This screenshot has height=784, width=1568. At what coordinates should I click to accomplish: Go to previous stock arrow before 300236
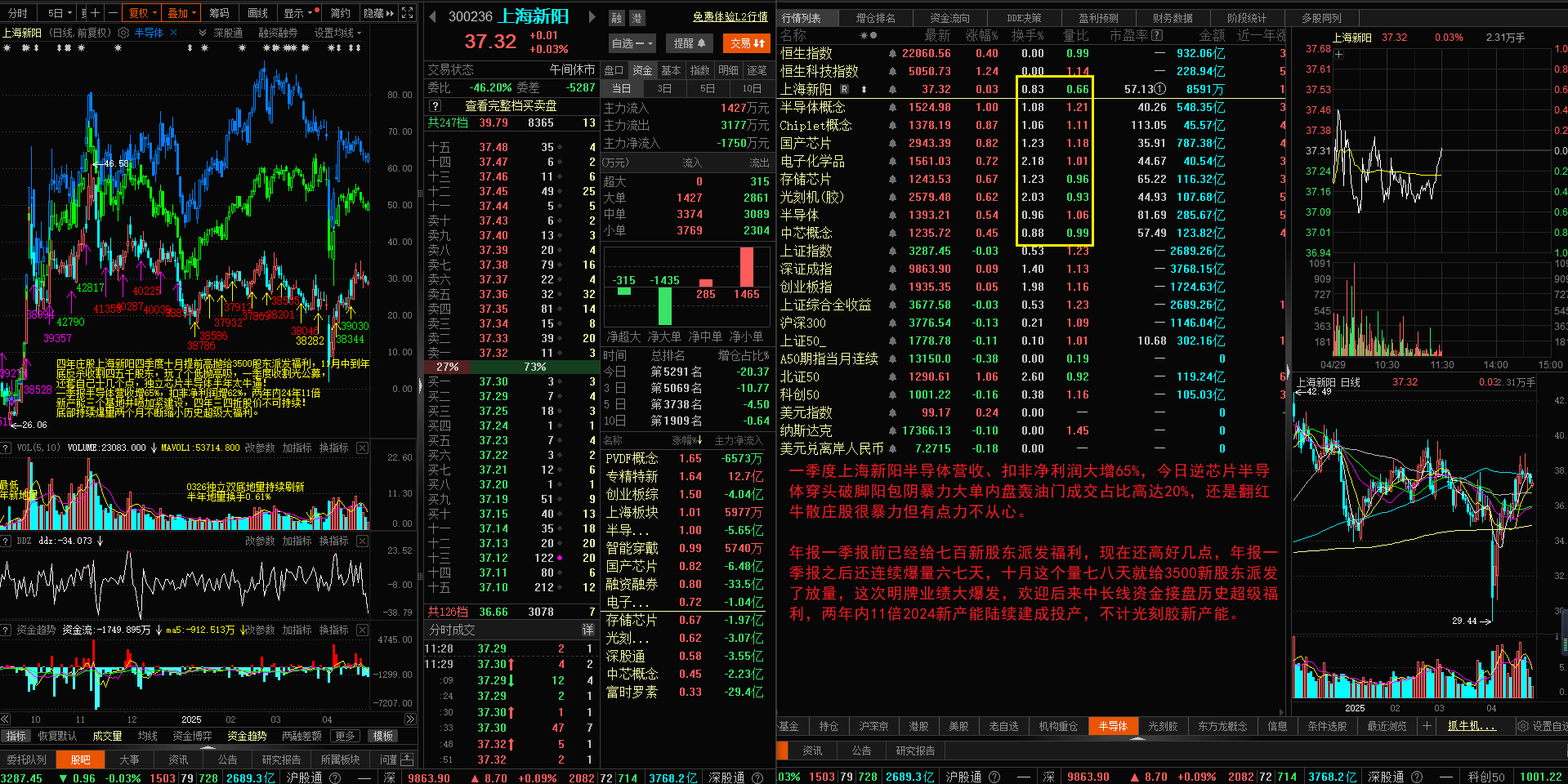click(432, 16)
